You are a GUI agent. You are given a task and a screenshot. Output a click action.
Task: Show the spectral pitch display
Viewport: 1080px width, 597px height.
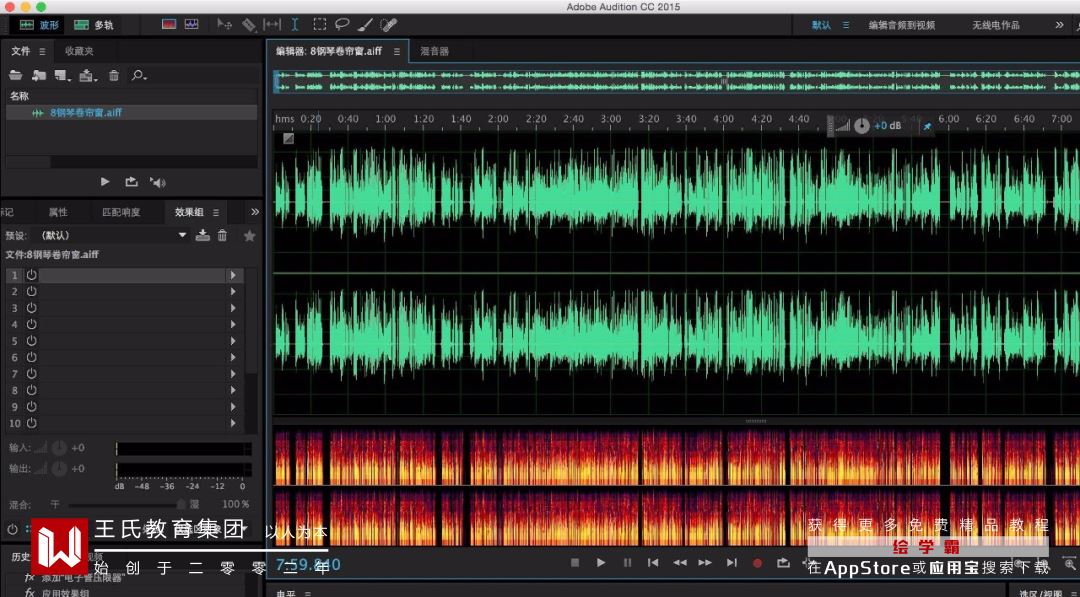191,24
